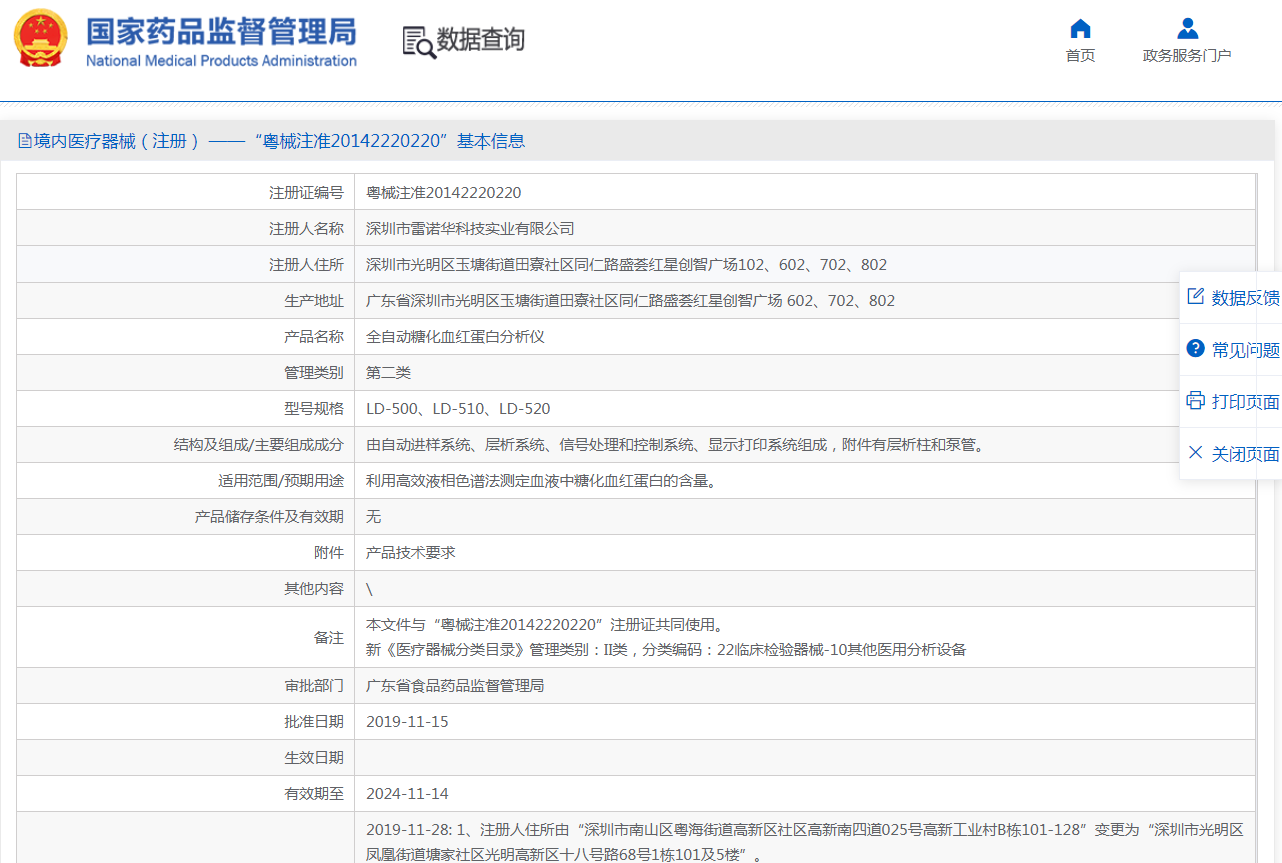Viewport: 1282px width, 863px height.
Task: Click the 数据查询 heading text
Action: pos(481,40)
